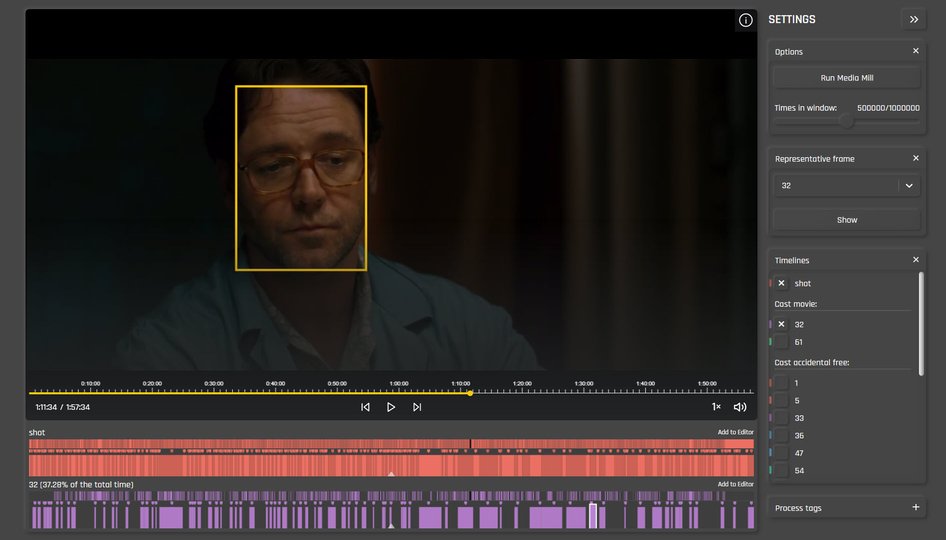This screenshot has width=946, height=540.
Task: Expand the Process tags panel
Action: point(915,507)
